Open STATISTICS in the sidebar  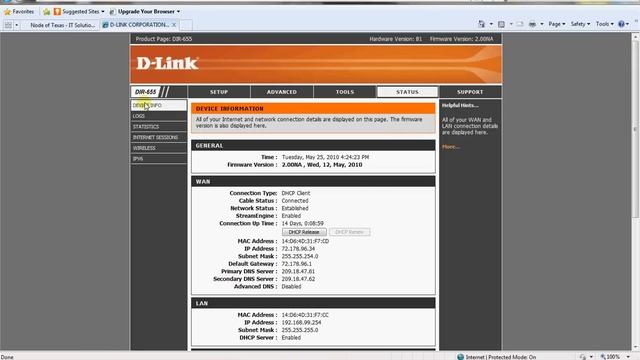coord(159,127)
